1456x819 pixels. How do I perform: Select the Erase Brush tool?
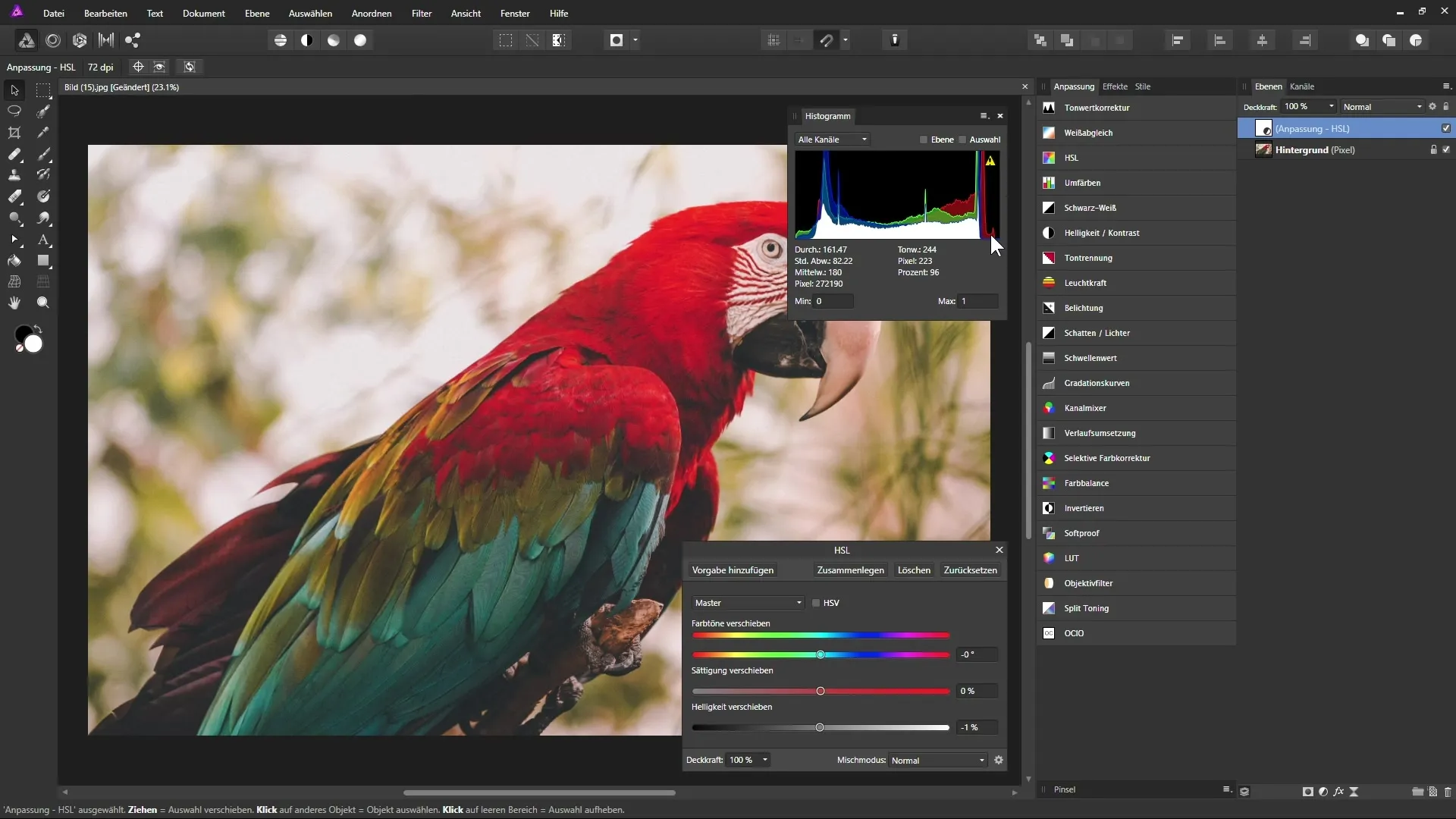pyautogui.click(x=14, y=196)
